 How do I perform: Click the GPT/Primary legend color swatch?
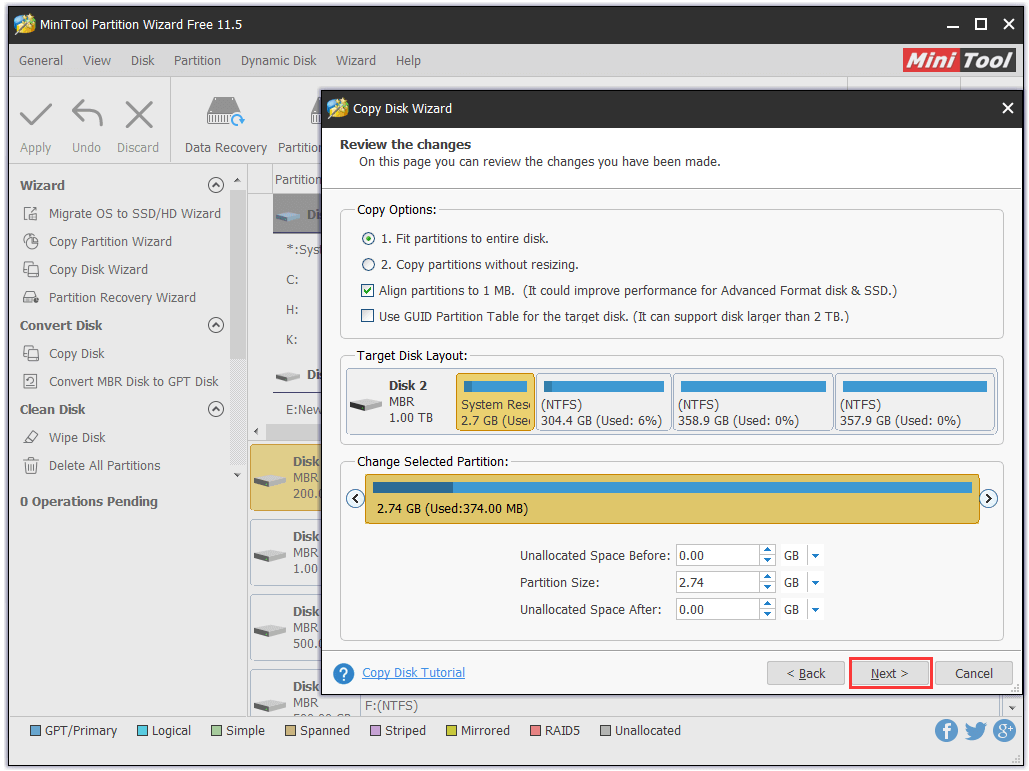(35, 730)
